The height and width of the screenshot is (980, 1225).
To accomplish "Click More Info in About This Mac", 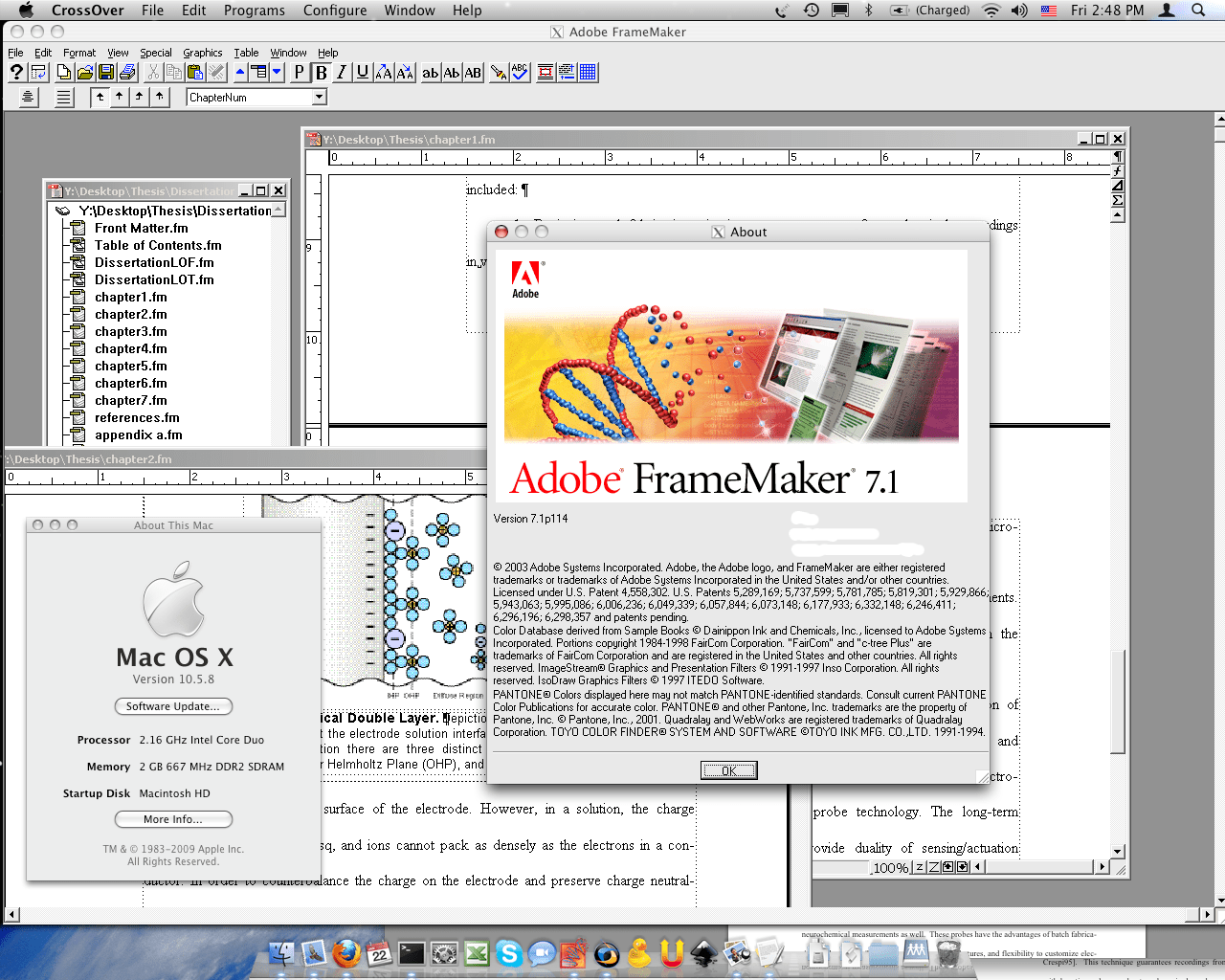I will click(x=173, y=819).
